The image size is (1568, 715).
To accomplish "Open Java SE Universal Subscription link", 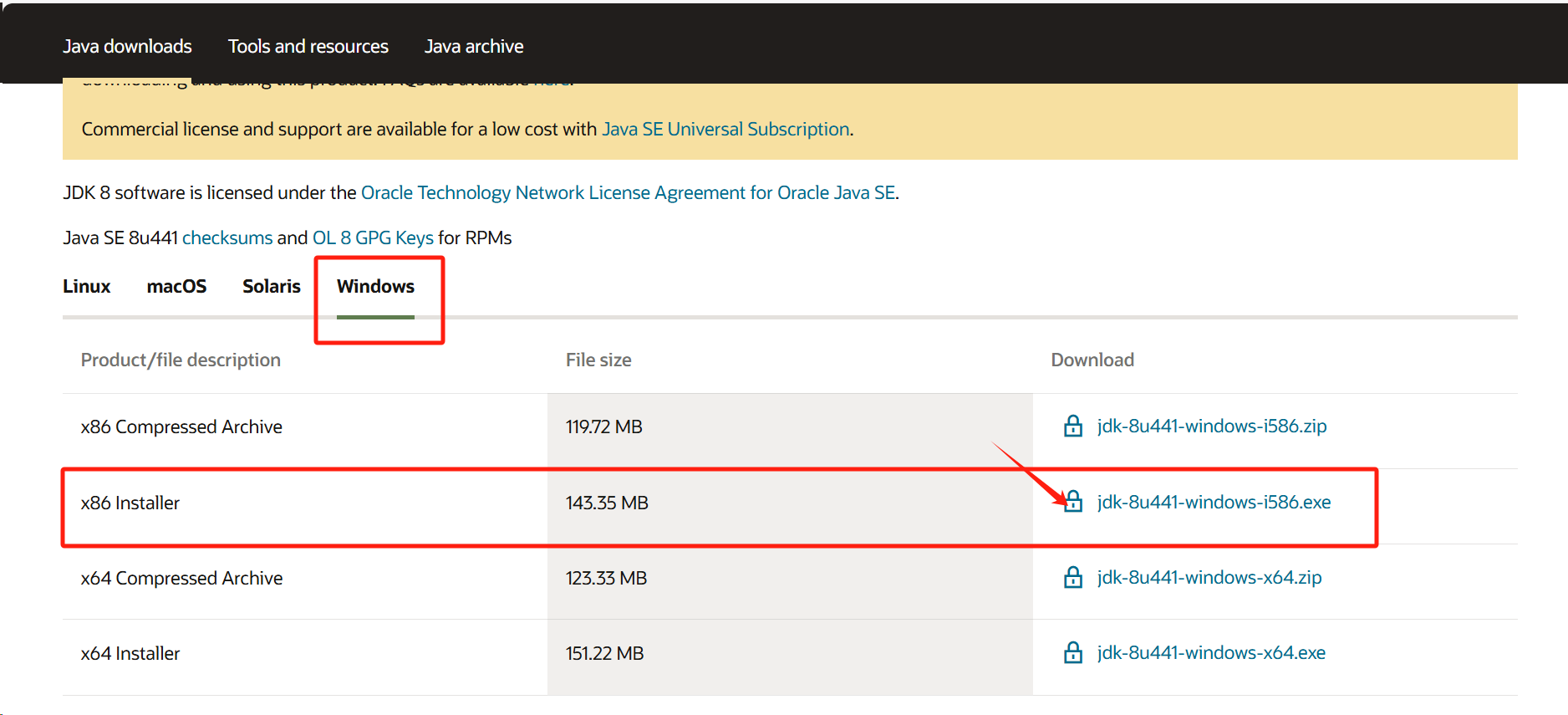I will click(725, 130).
